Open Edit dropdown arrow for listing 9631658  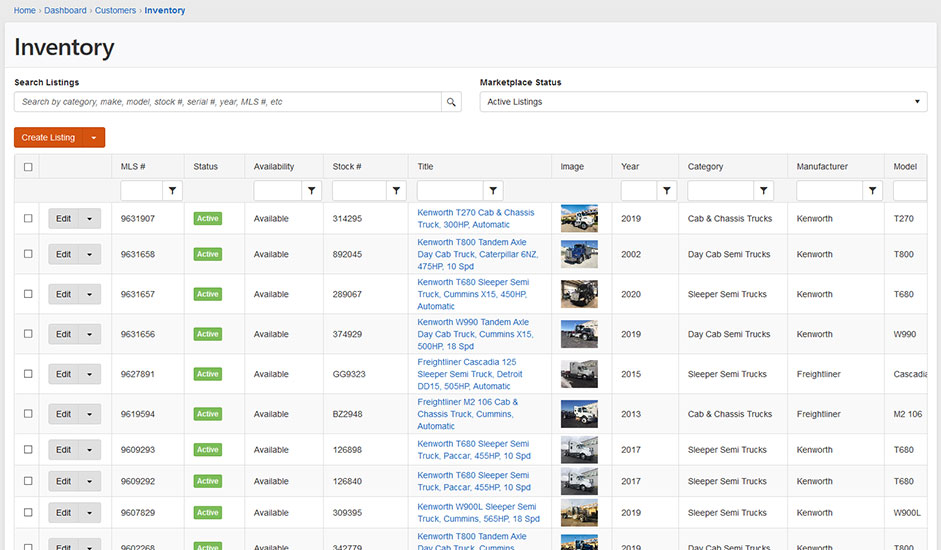click(90, 254)
